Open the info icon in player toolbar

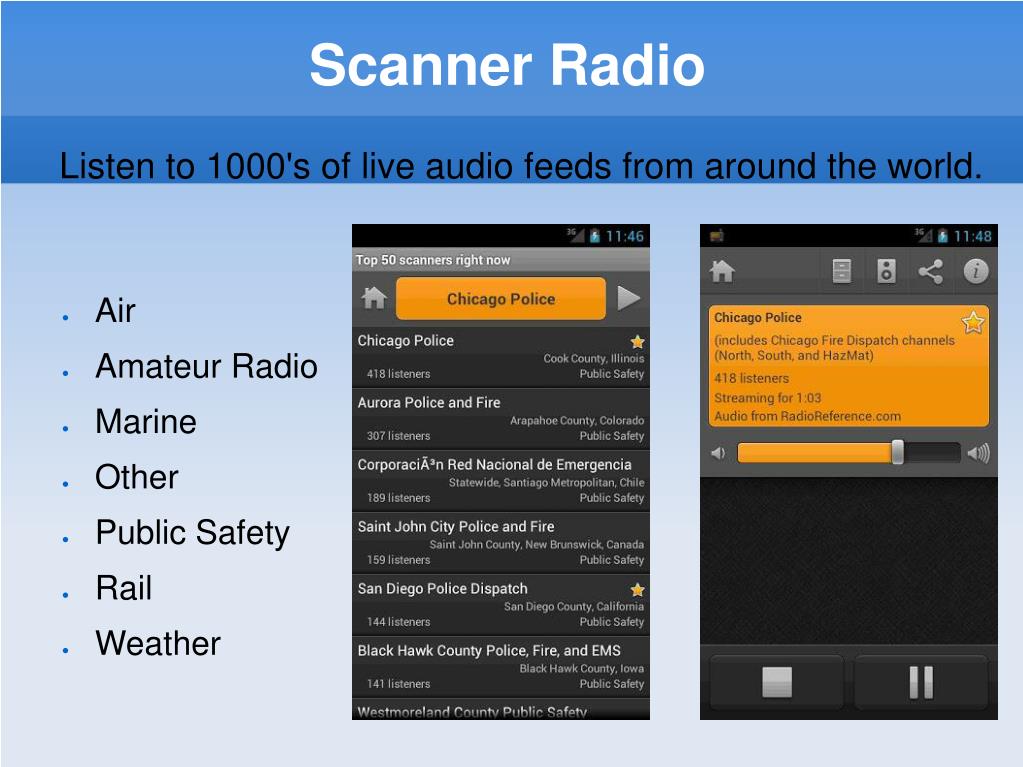point(976,271)
